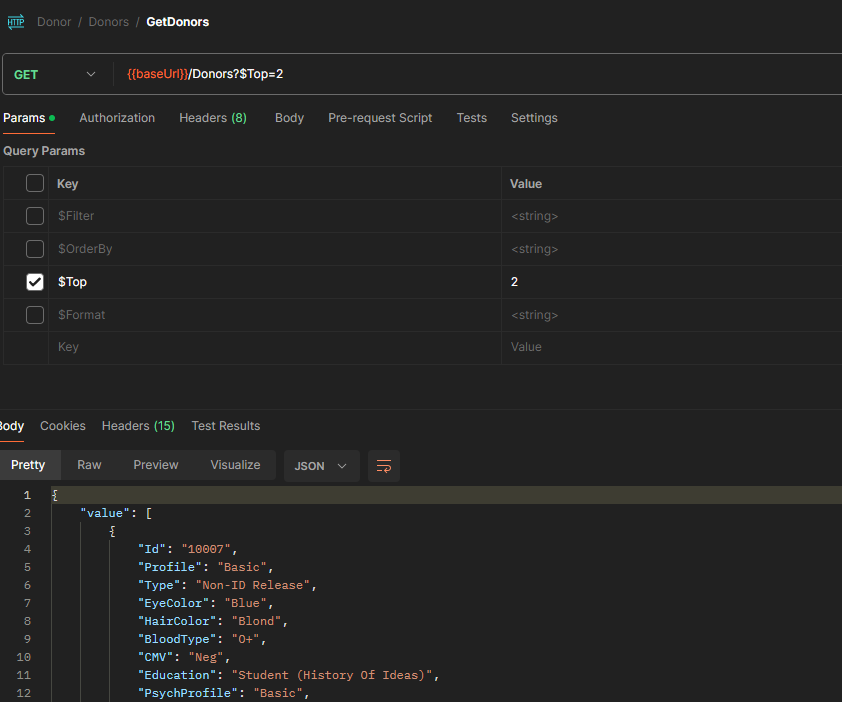
Task: Open the Pre-request Script tab
Action: tap(380, 118)
